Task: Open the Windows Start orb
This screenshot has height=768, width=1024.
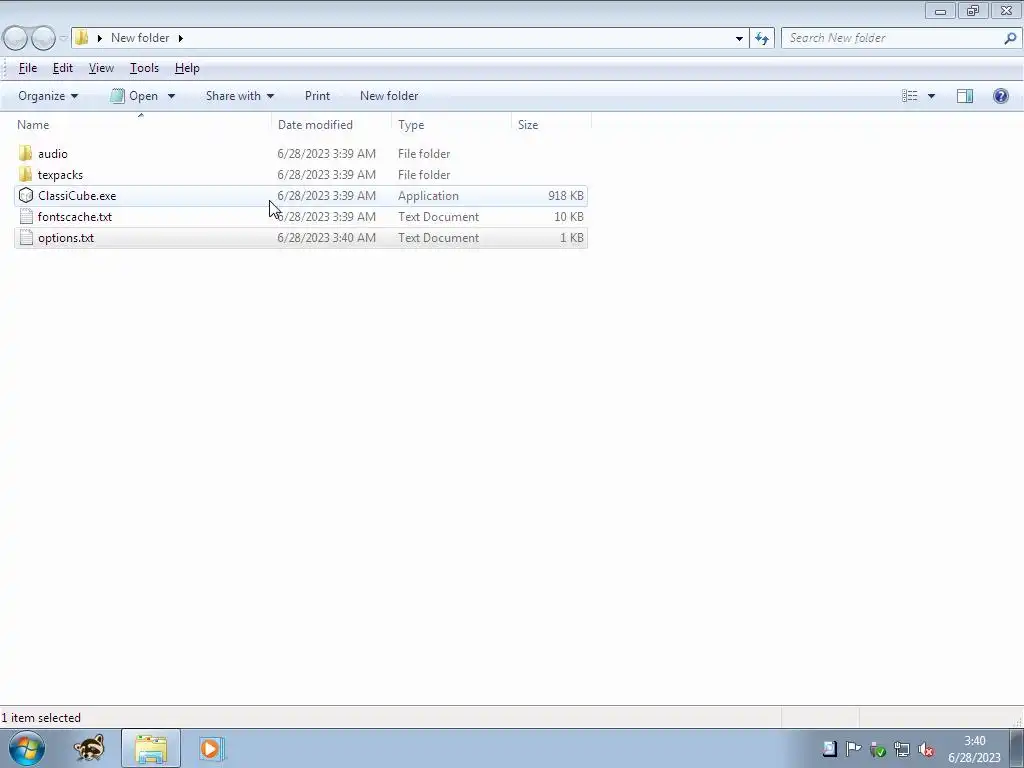Action: point(27,748)
